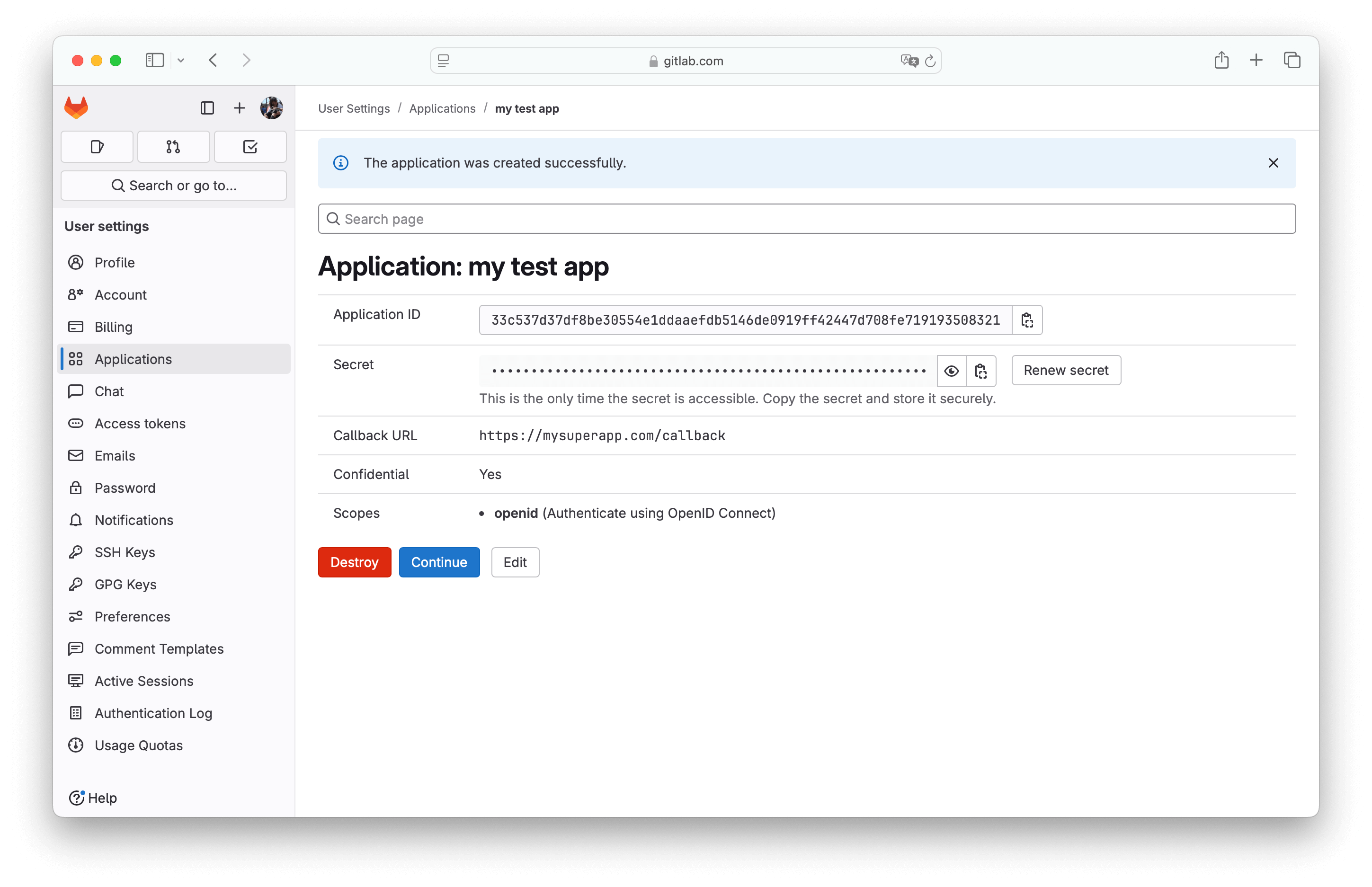Reveal the hidden secret with eye icon

coord(951,371)
